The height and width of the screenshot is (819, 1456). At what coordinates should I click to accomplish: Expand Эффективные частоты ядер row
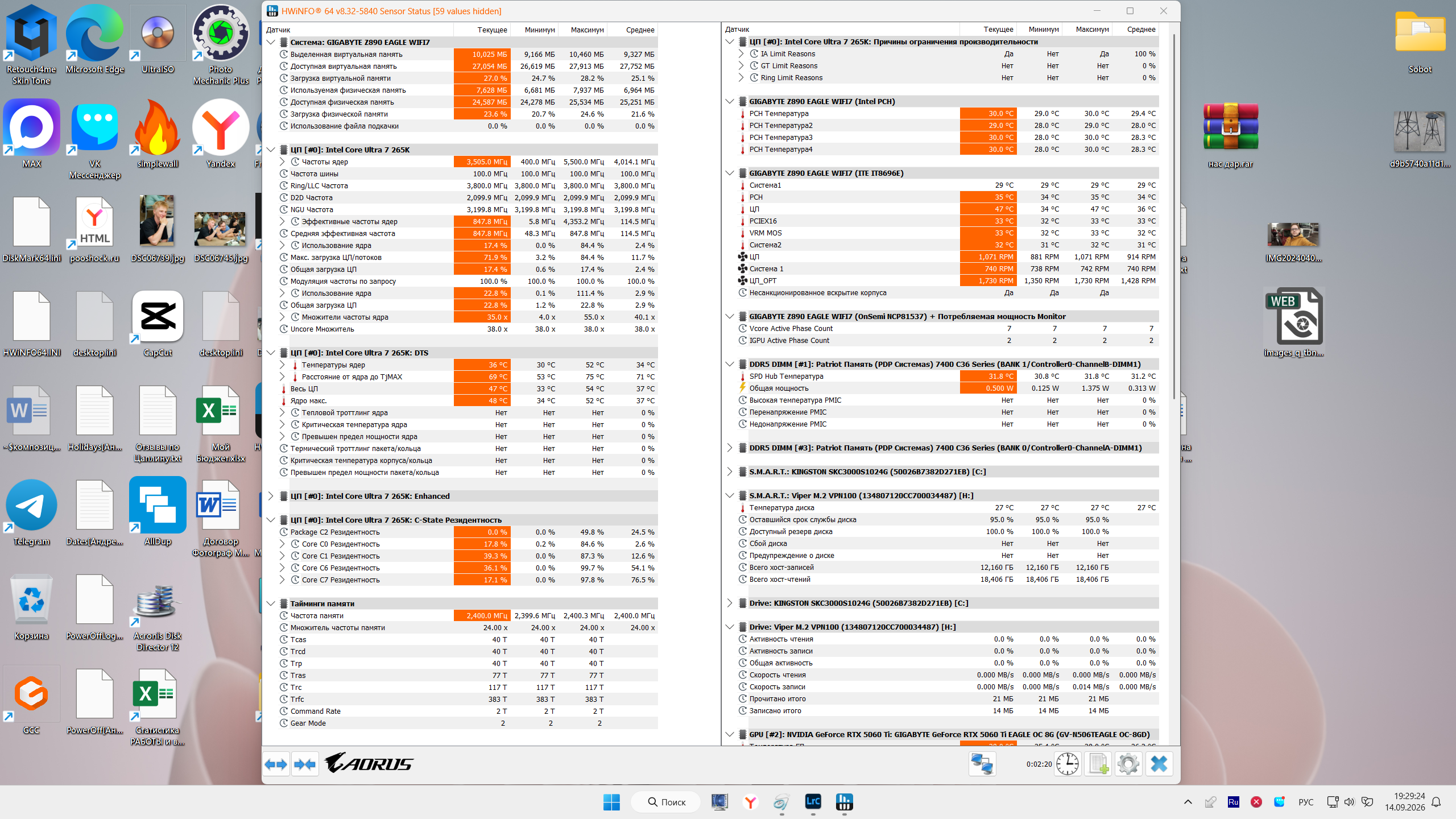point(282,221)
